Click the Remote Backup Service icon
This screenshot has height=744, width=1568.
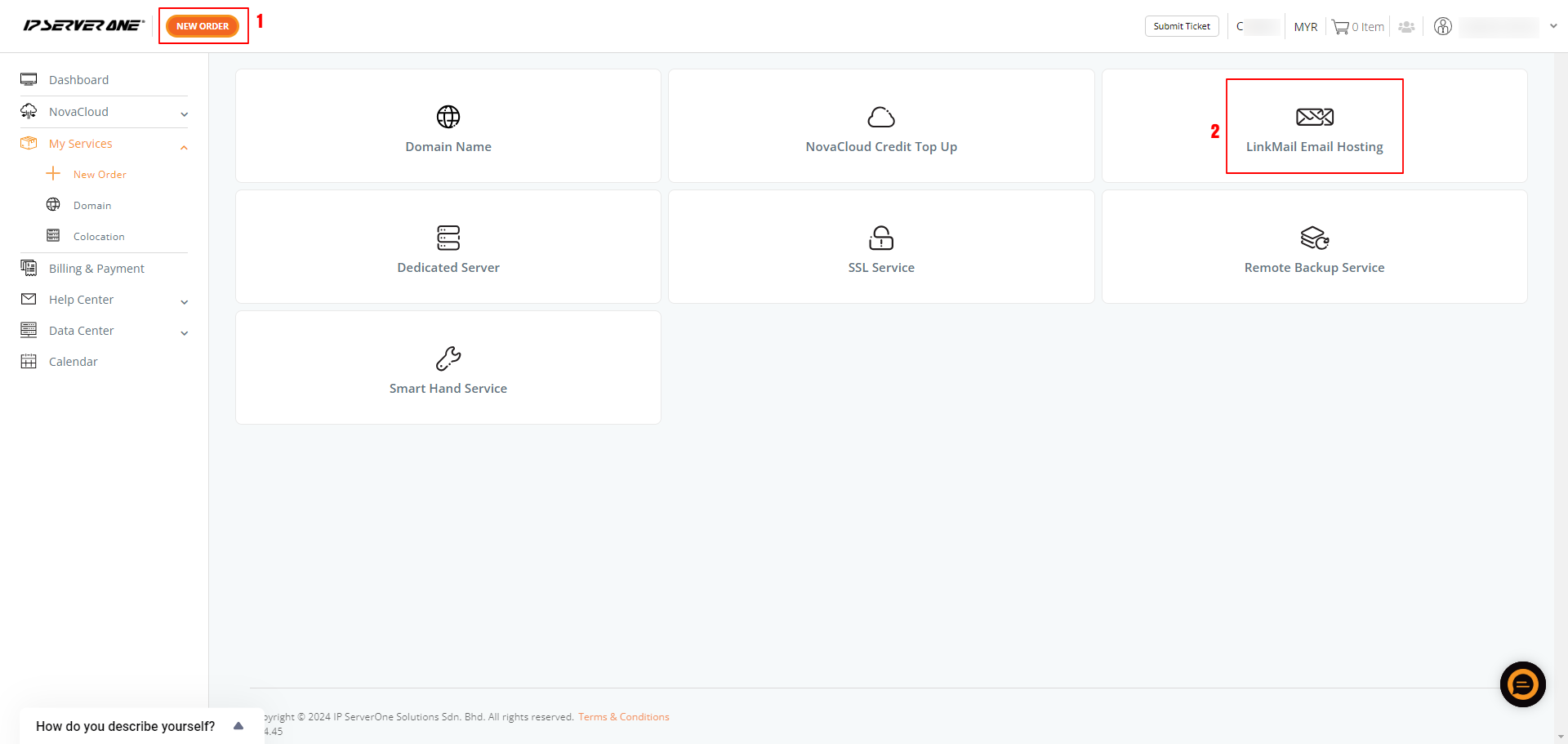[1315, 238]
